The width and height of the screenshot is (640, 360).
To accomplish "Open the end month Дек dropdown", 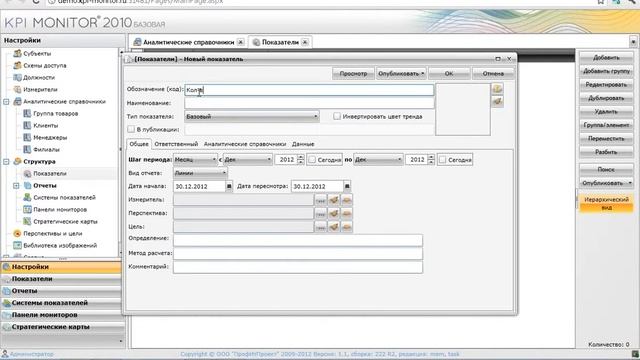I will tap(378, 160).
